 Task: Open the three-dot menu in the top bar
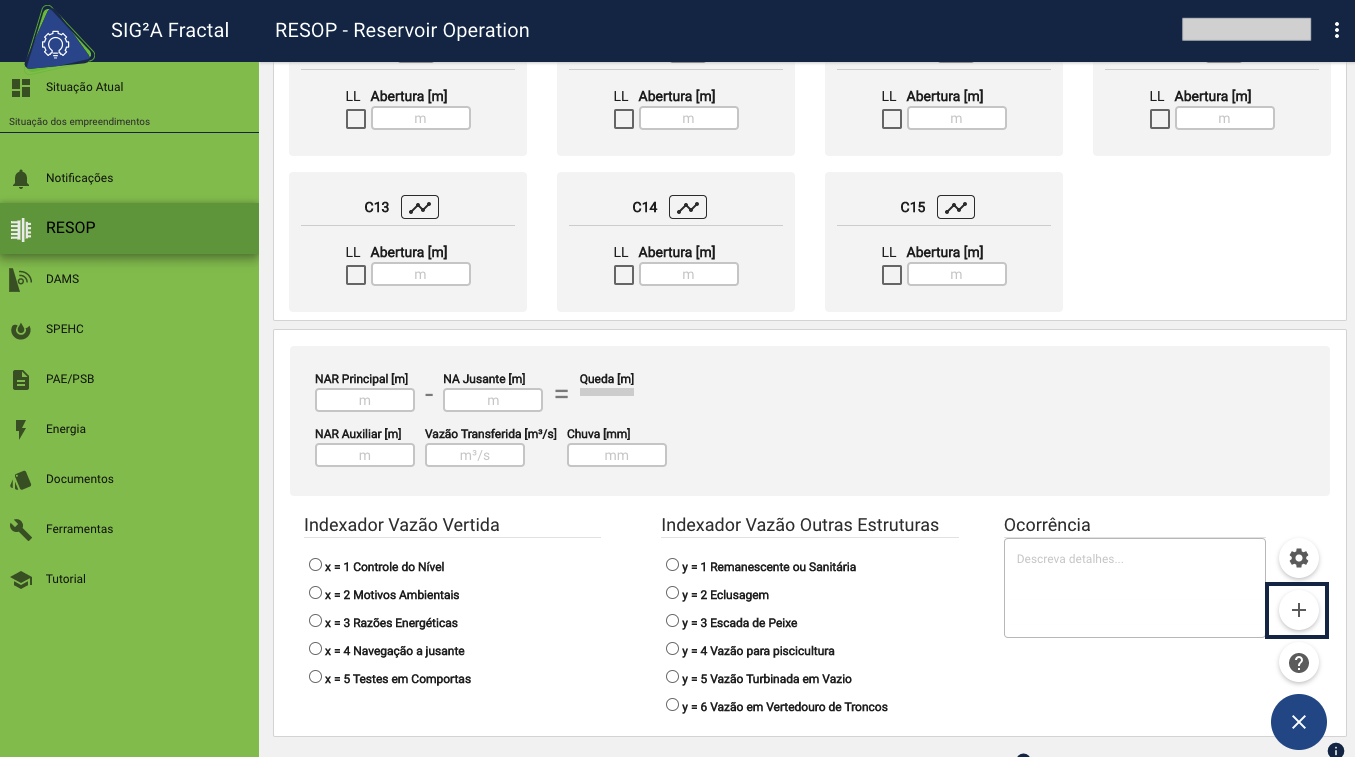pos(1337,30)
